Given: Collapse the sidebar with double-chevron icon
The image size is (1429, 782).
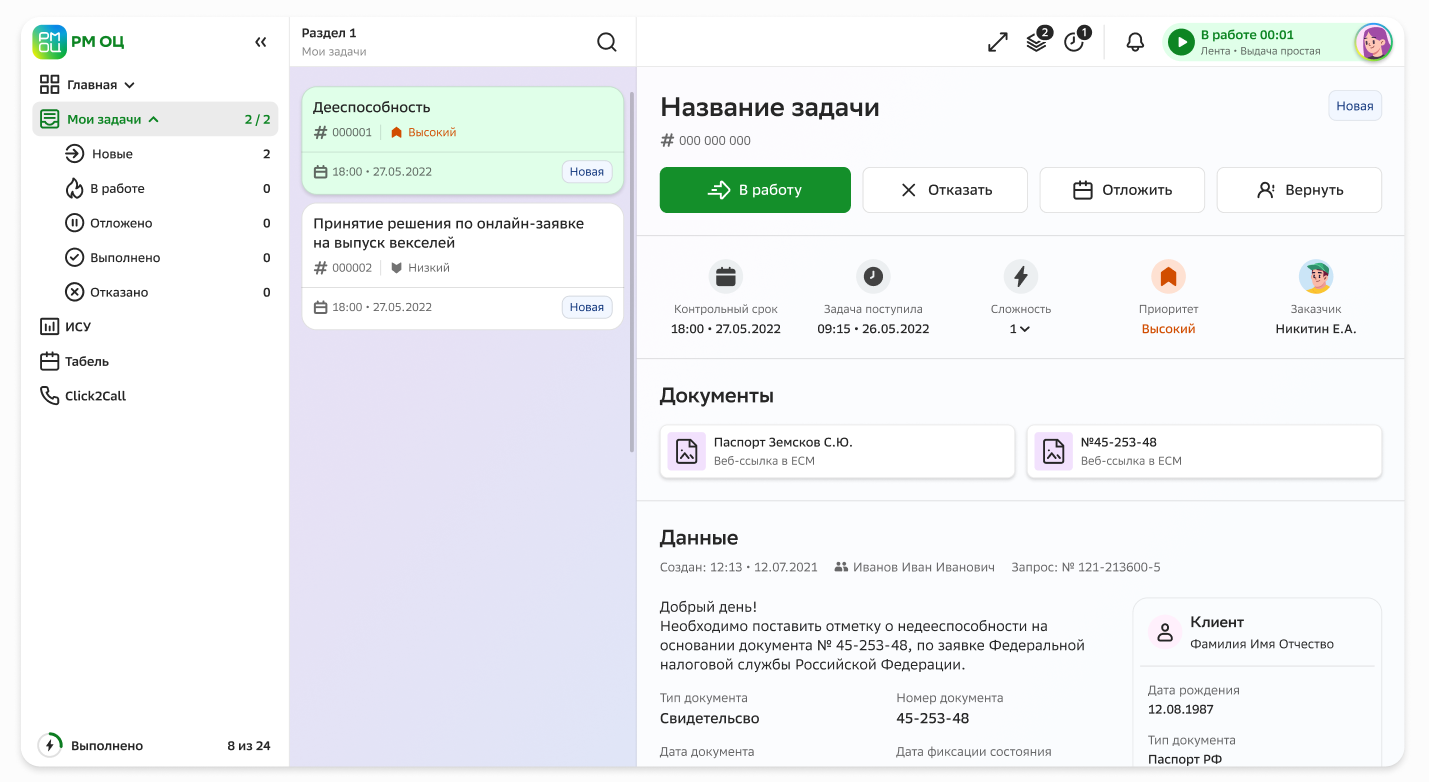Looking at the screenshot, I should (260, 42).
